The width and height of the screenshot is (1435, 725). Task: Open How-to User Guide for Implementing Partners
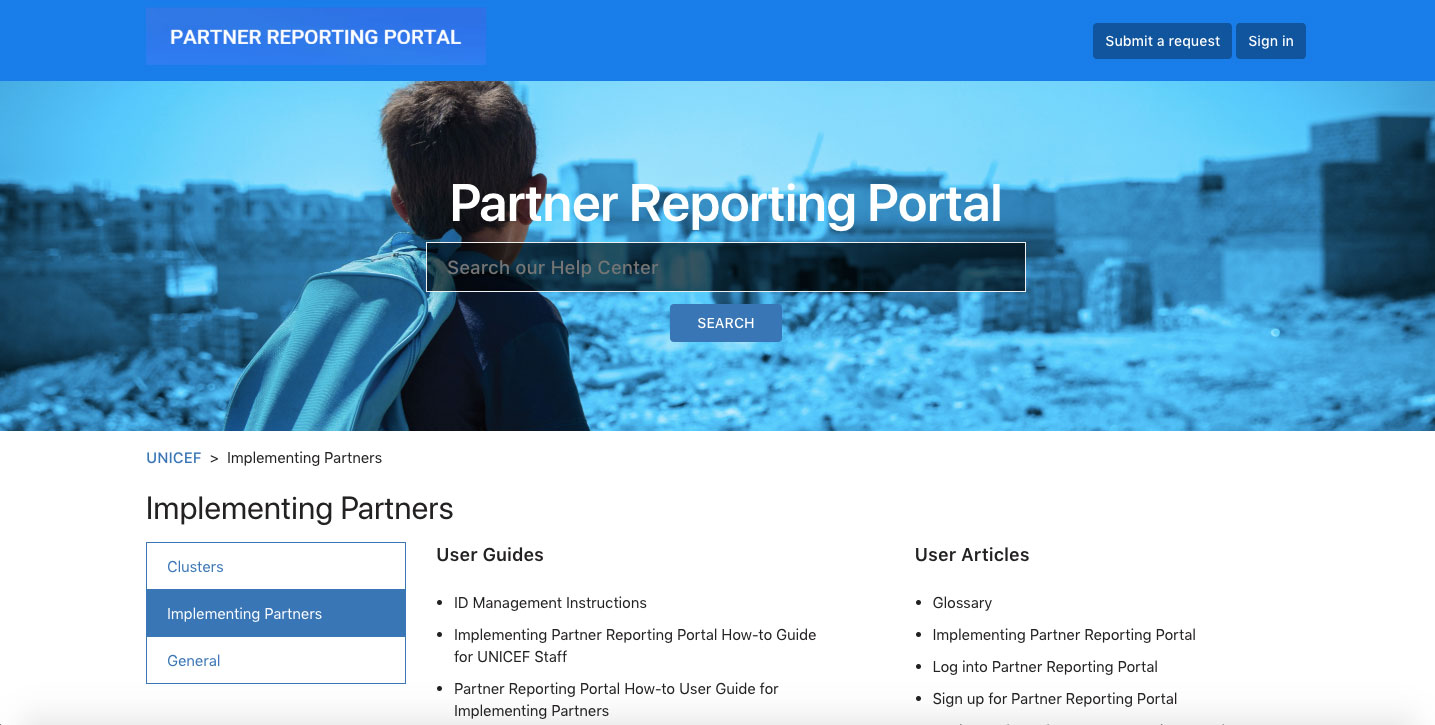point(616,700)
